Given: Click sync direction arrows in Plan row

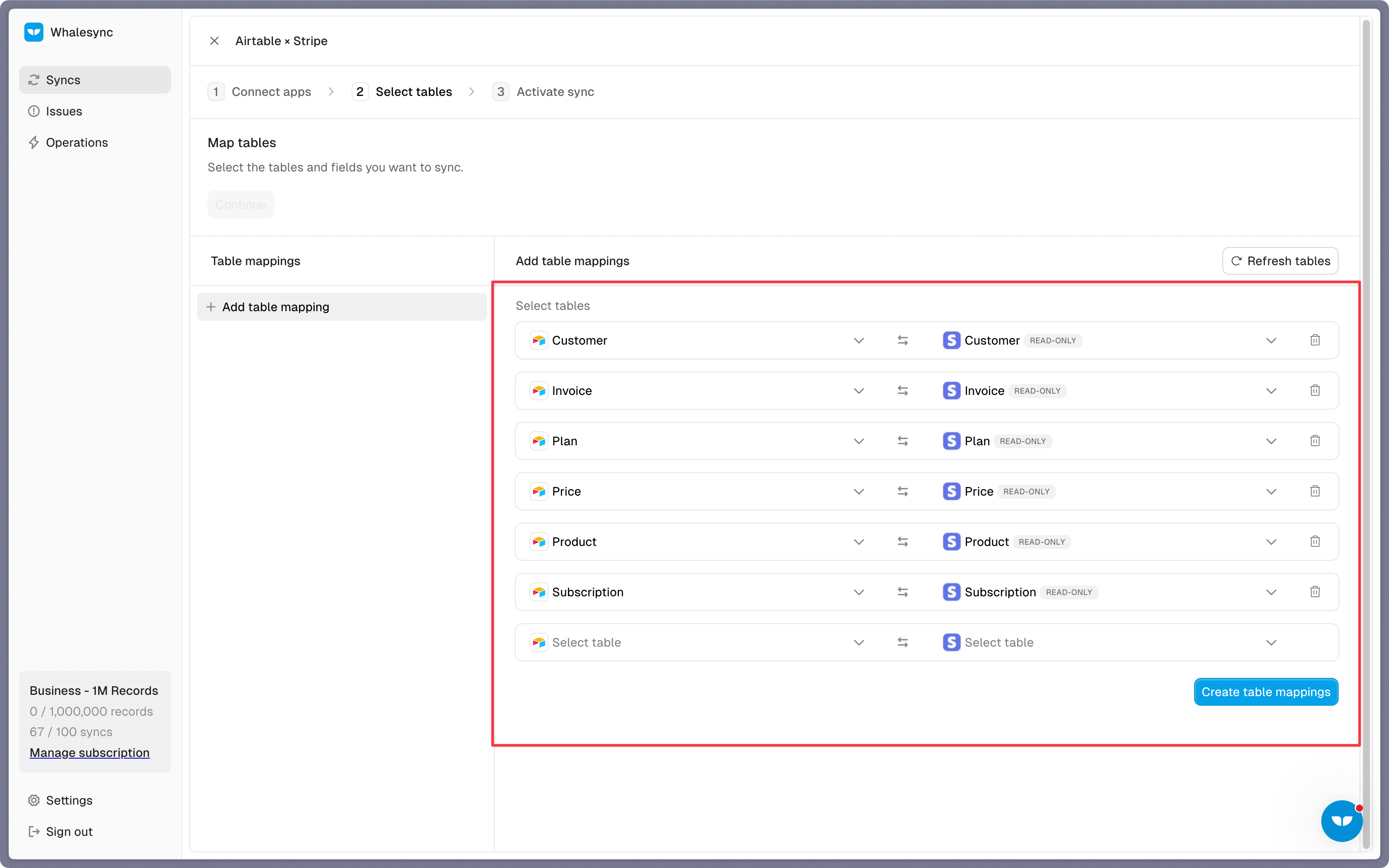Looking at the screenshot, I should 903,441.
